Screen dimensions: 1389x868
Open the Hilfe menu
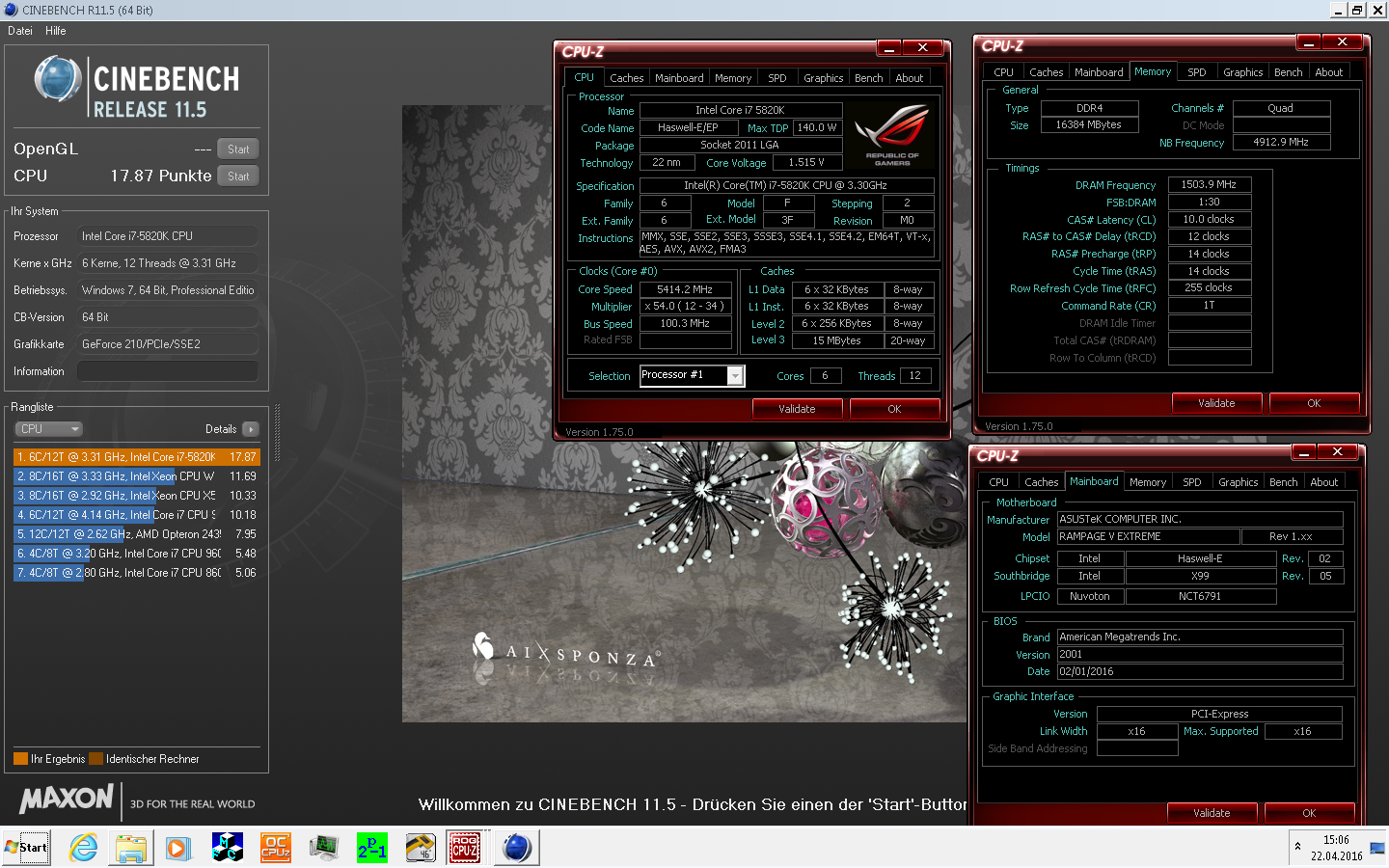[56, 31]
